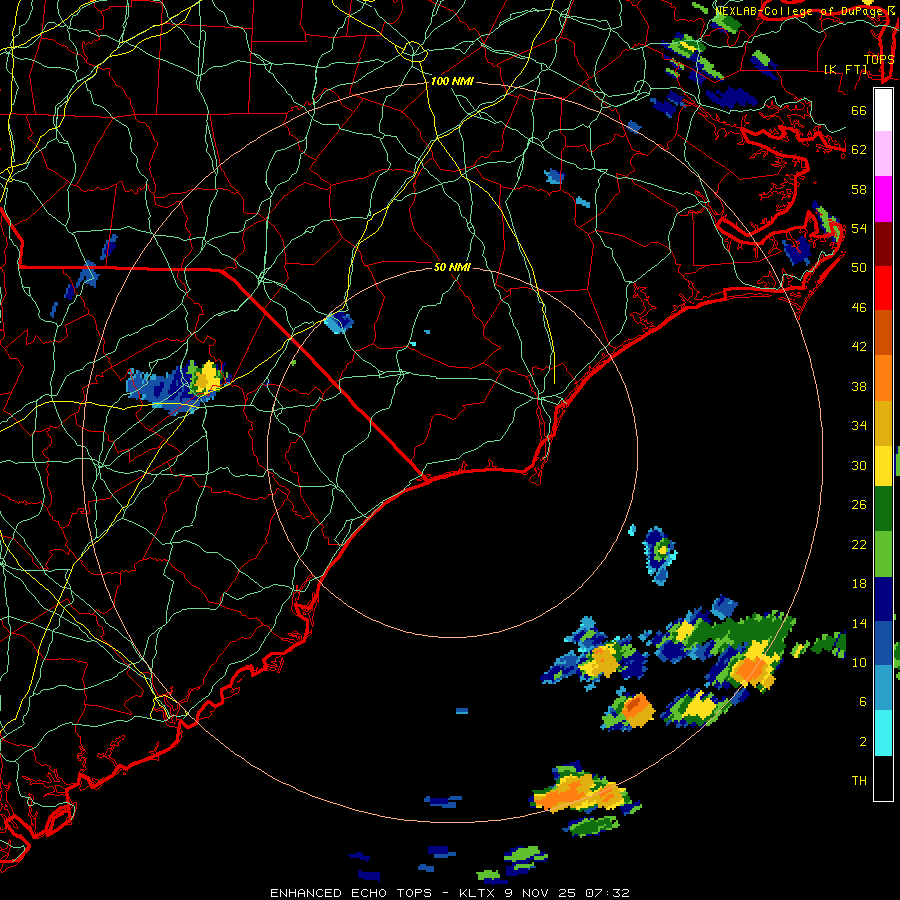Click the '30' legend value
Viewport: 900px width, 900px height.
859,465
